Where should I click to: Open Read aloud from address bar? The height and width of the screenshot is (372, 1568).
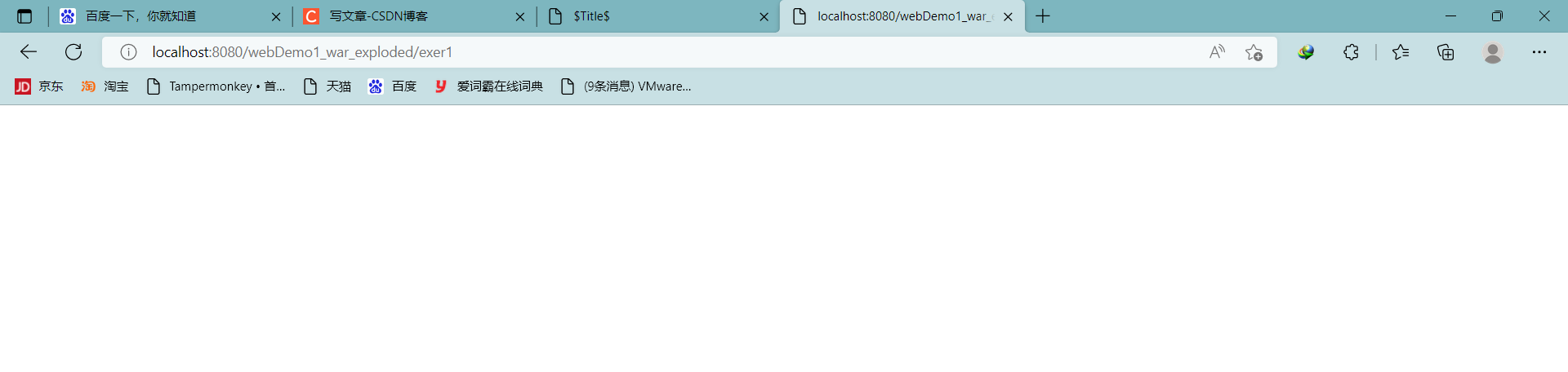click(1218, 52)
